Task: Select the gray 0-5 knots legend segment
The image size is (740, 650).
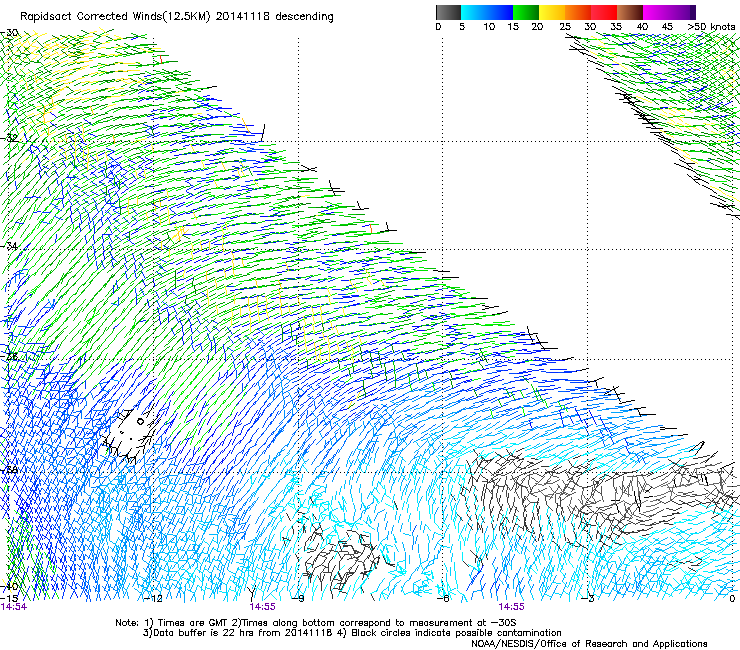Action: 448,12
